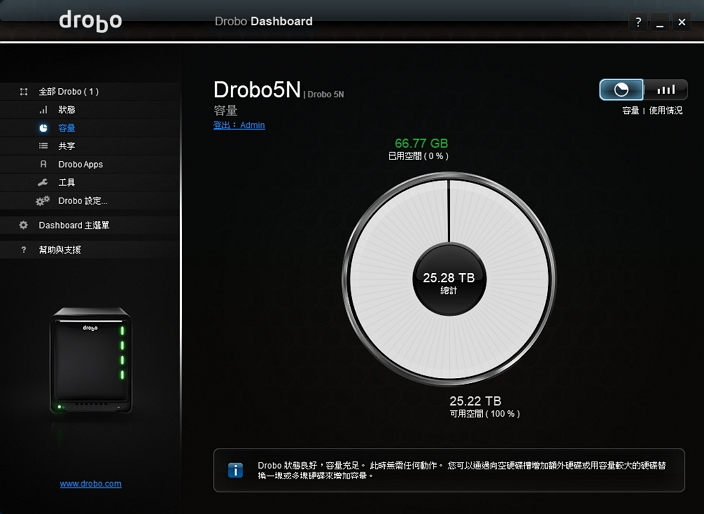Select the 容量 menu item

point(90,128)
